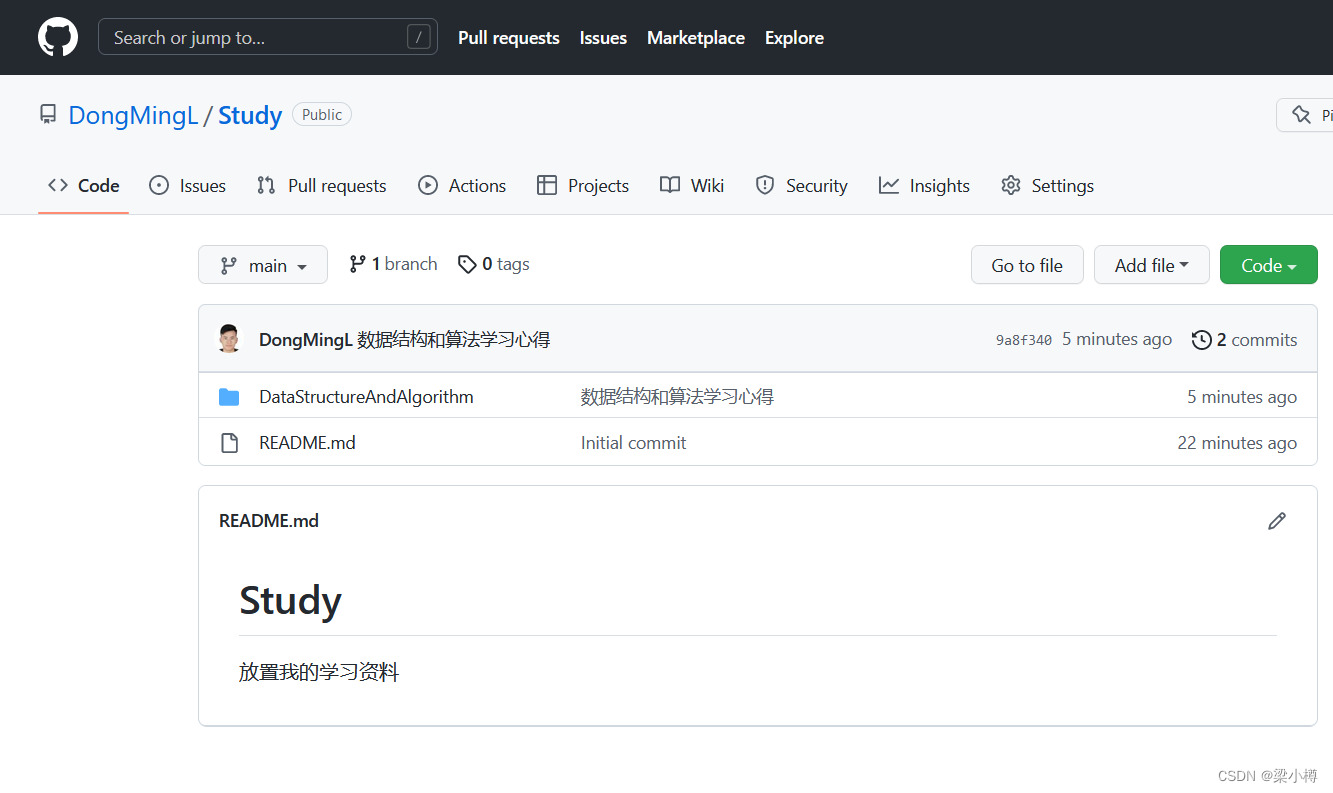
Task: Open the Security tab
Action: point(801,186)
